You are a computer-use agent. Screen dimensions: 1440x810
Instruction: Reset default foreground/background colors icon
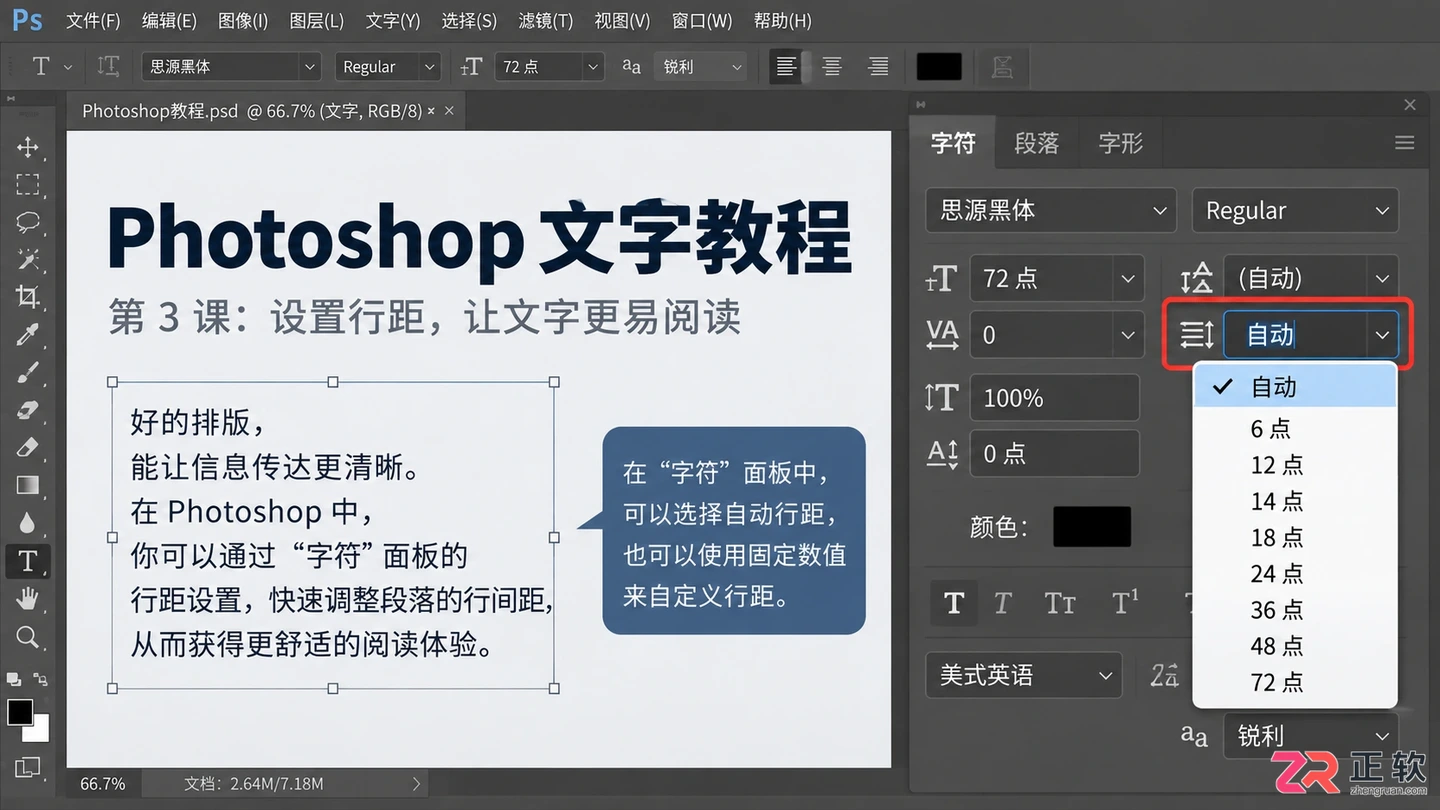pos(14,679)
